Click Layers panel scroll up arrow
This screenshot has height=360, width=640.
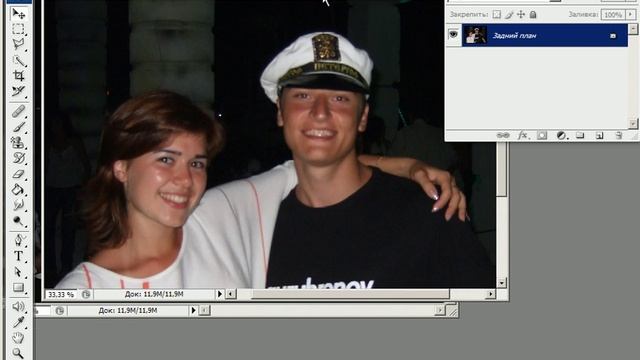(633, 29)
